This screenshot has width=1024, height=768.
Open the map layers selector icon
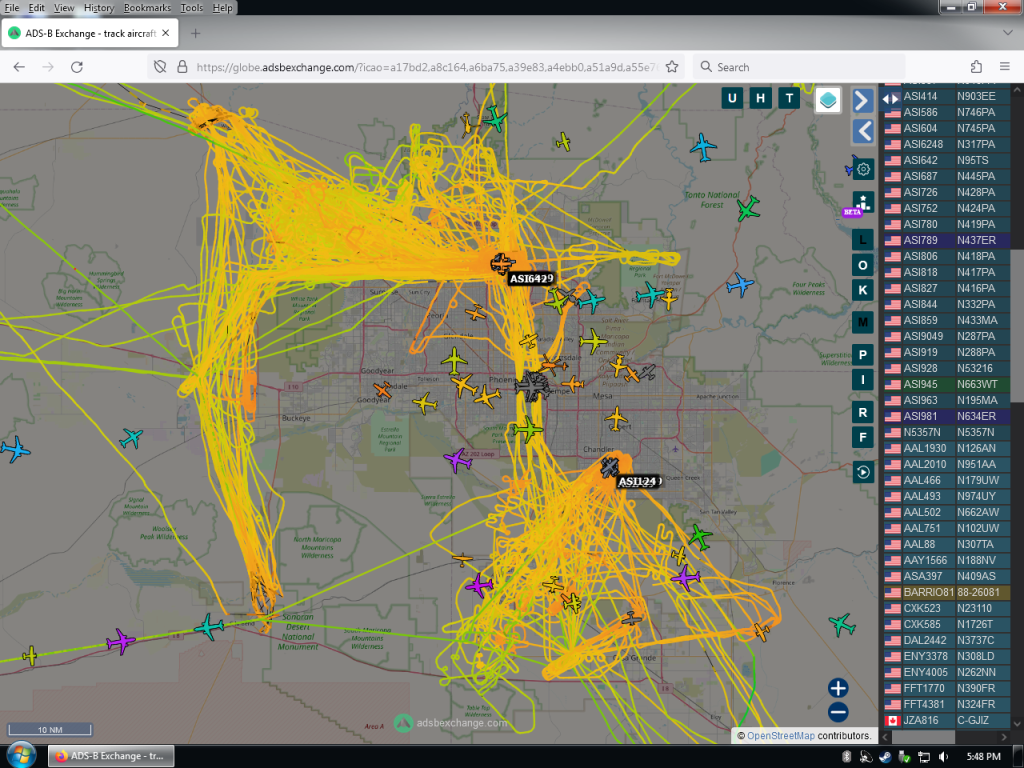[827, 100]
